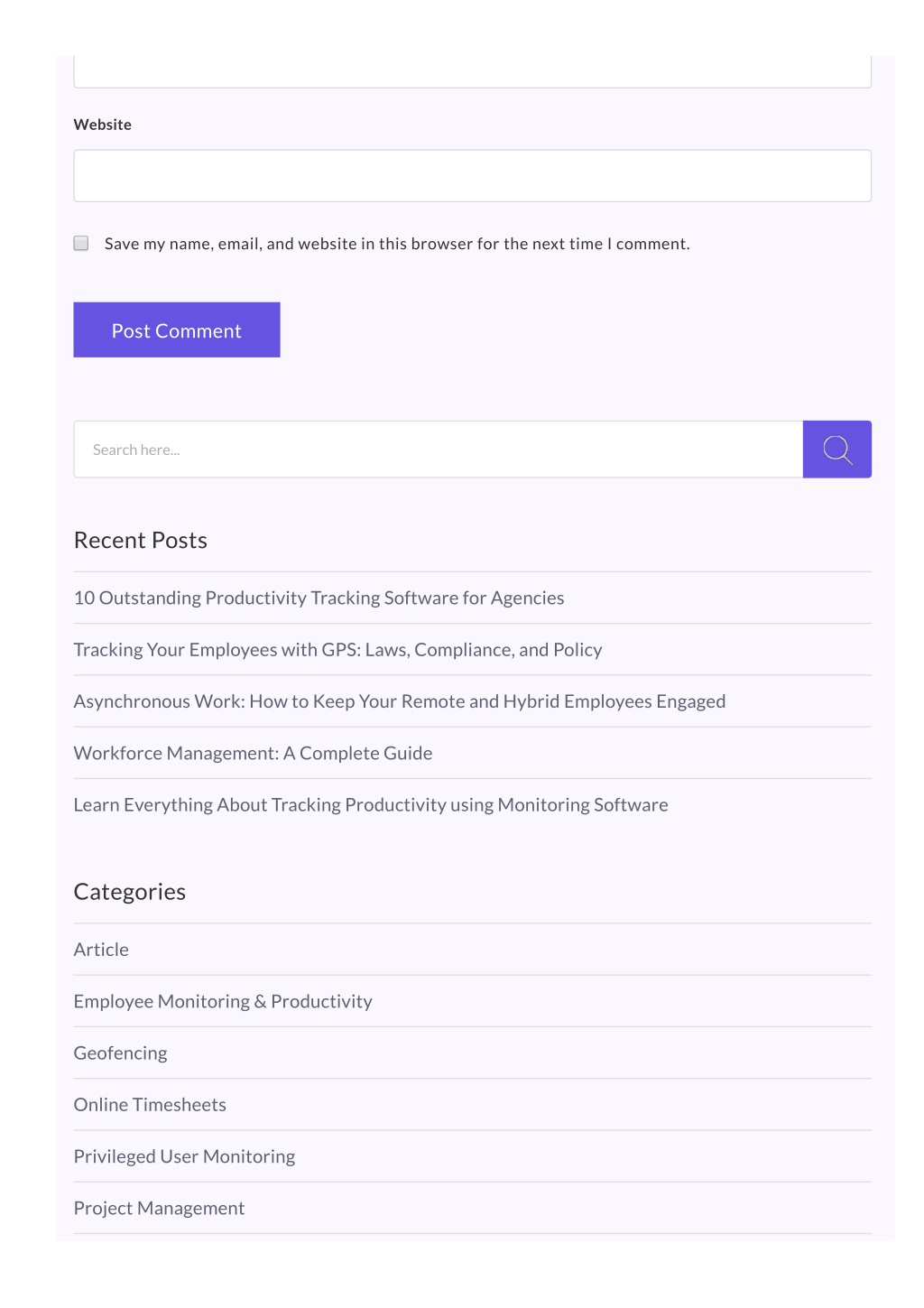Click the Search here text box
The width and height of the screenshot is (924, 1308).
point(439,449)
